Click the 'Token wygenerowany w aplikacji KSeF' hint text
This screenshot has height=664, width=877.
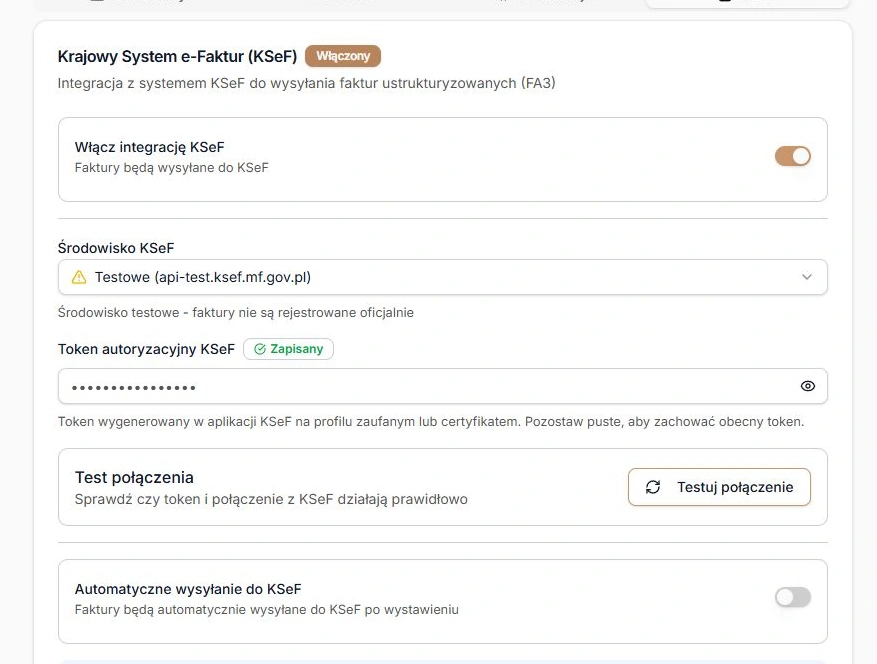[x=431, y=421]
